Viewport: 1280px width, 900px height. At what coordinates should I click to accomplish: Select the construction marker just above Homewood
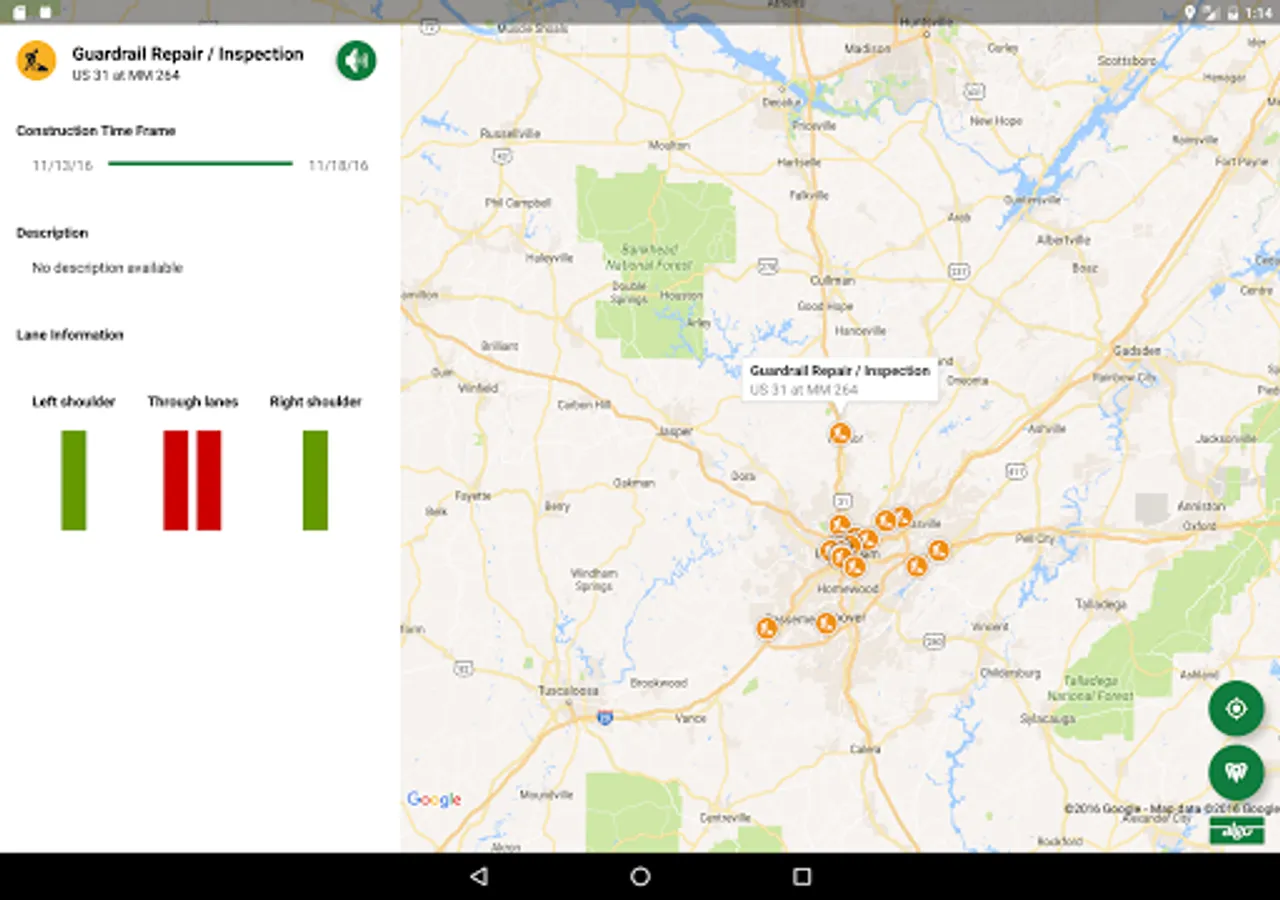pyautogui.click(x=854, y=567)
